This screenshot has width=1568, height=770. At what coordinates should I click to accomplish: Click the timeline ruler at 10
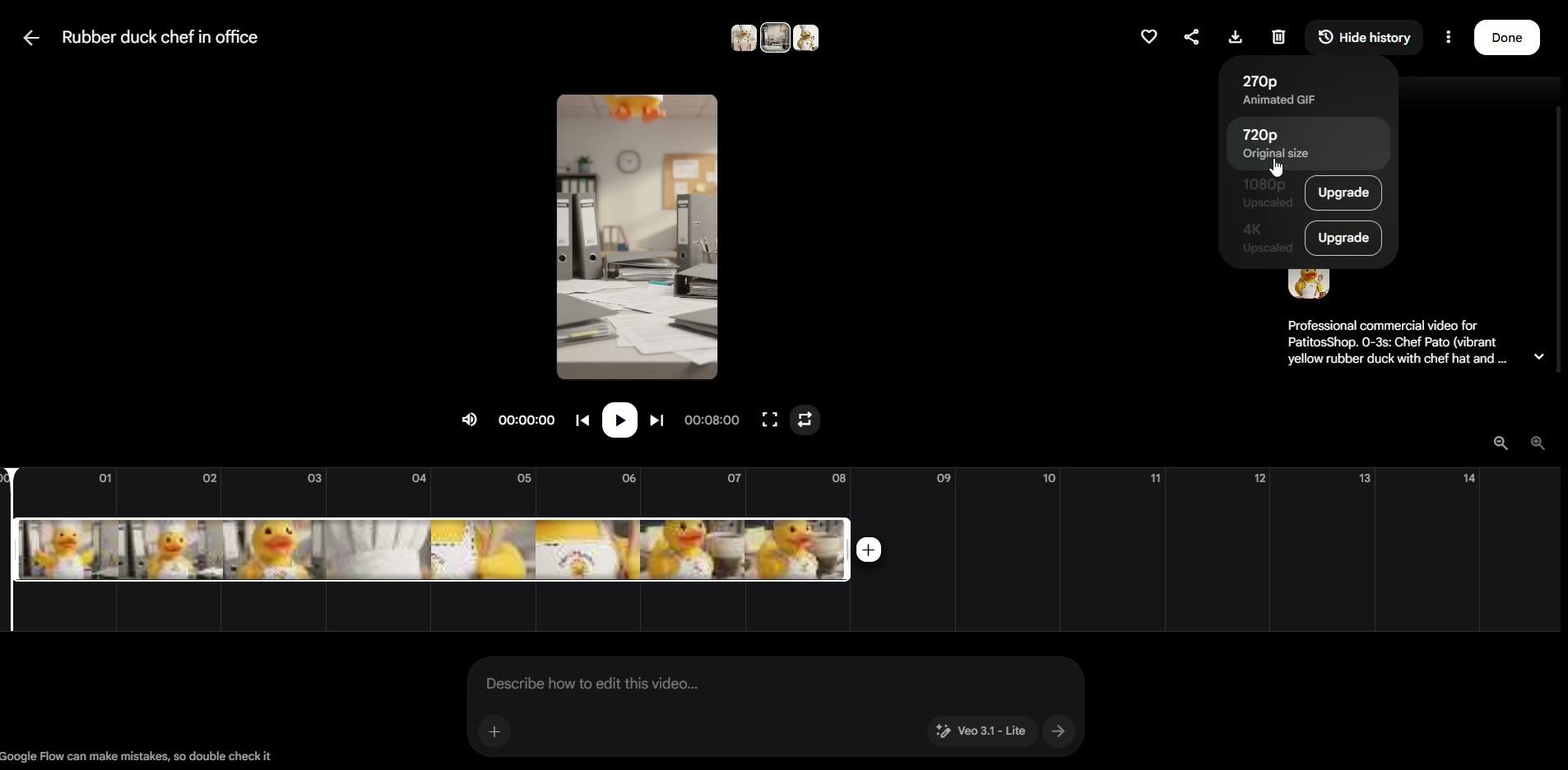point(1049,478)
